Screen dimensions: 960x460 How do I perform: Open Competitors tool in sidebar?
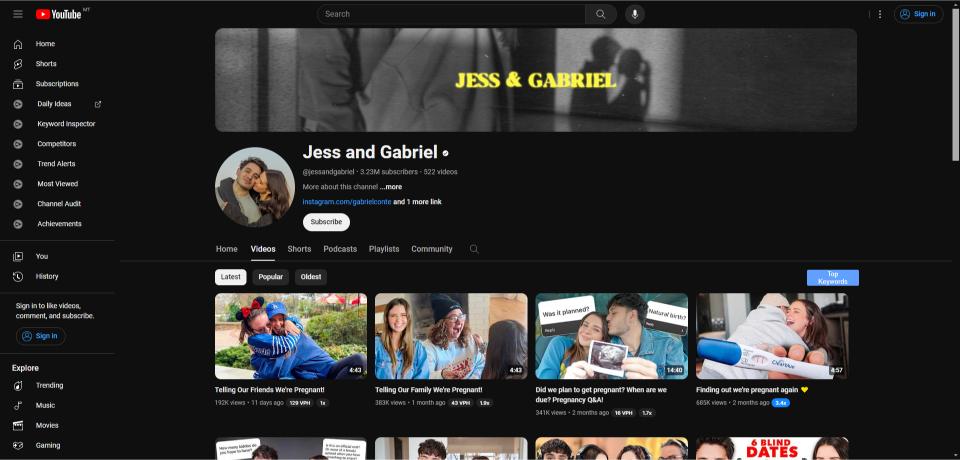coord(57,144)
